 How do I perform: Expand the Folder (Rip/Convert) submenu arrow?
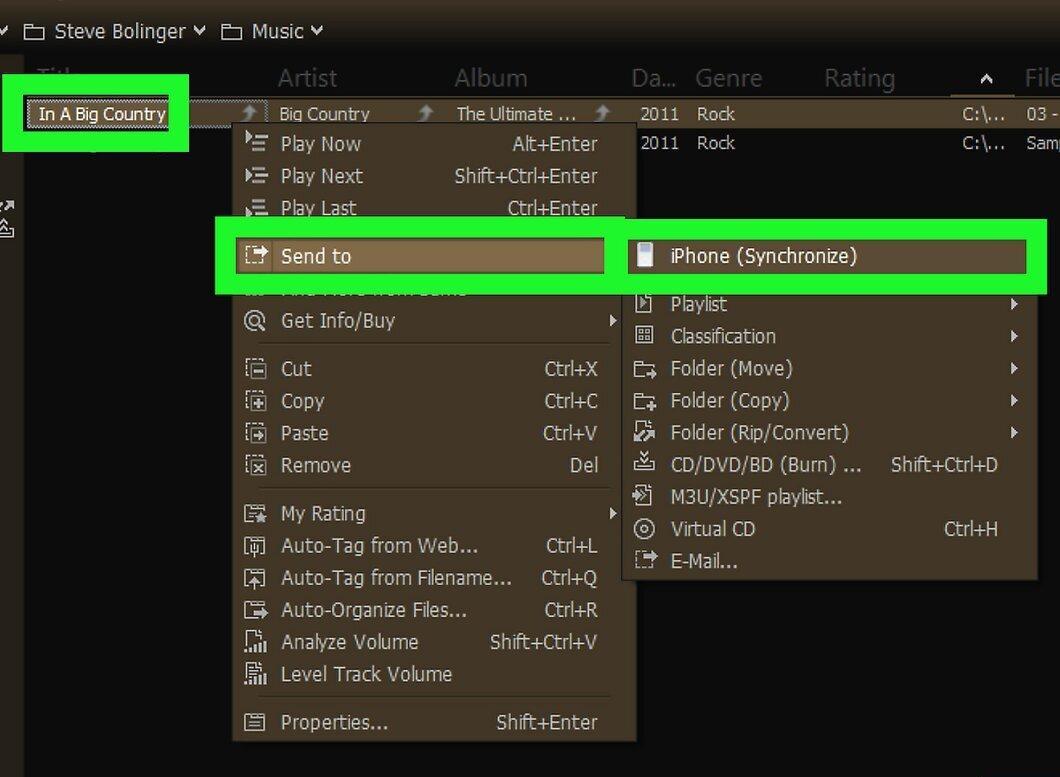tap(1014, 432)
